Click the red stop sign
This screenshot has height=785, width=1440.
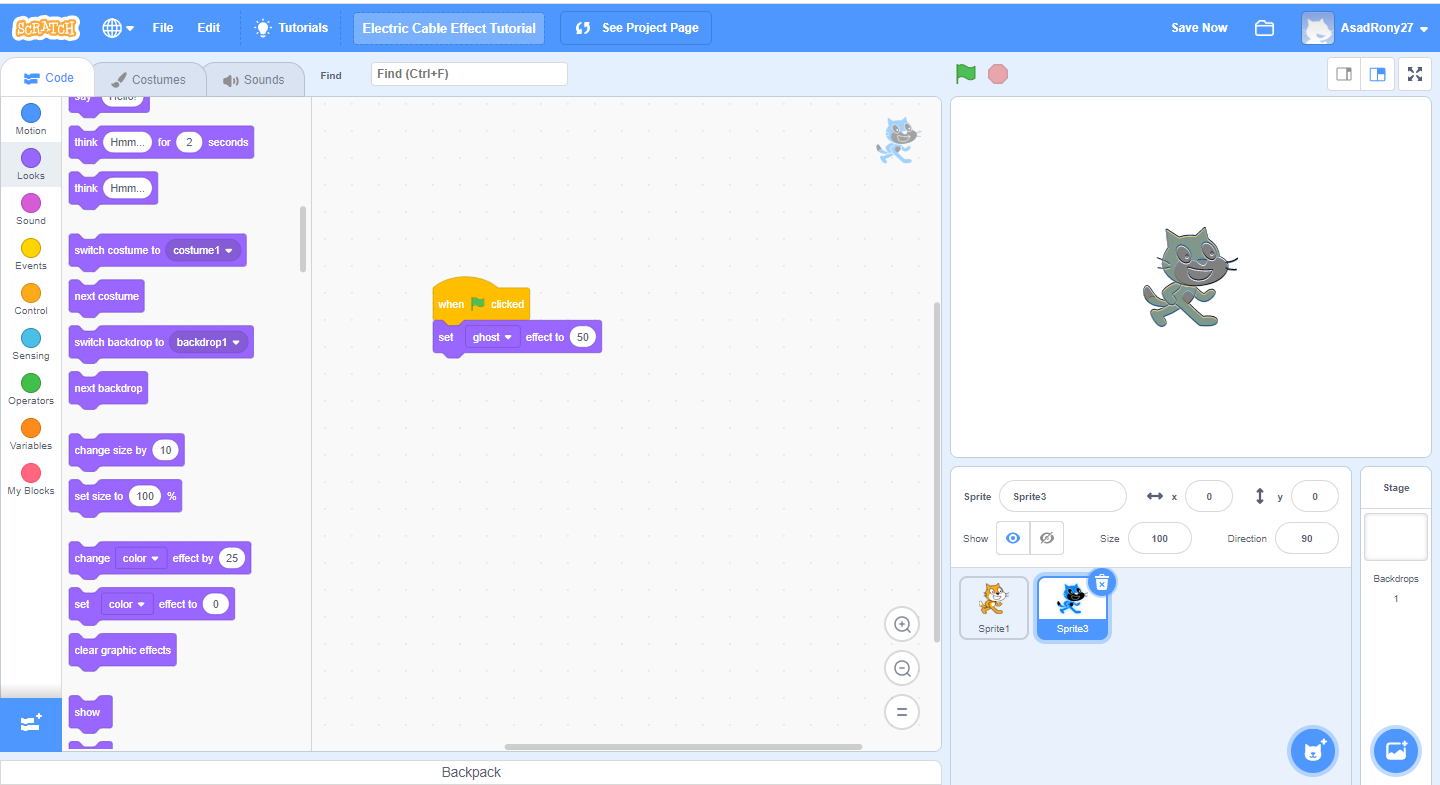[997, 73]
